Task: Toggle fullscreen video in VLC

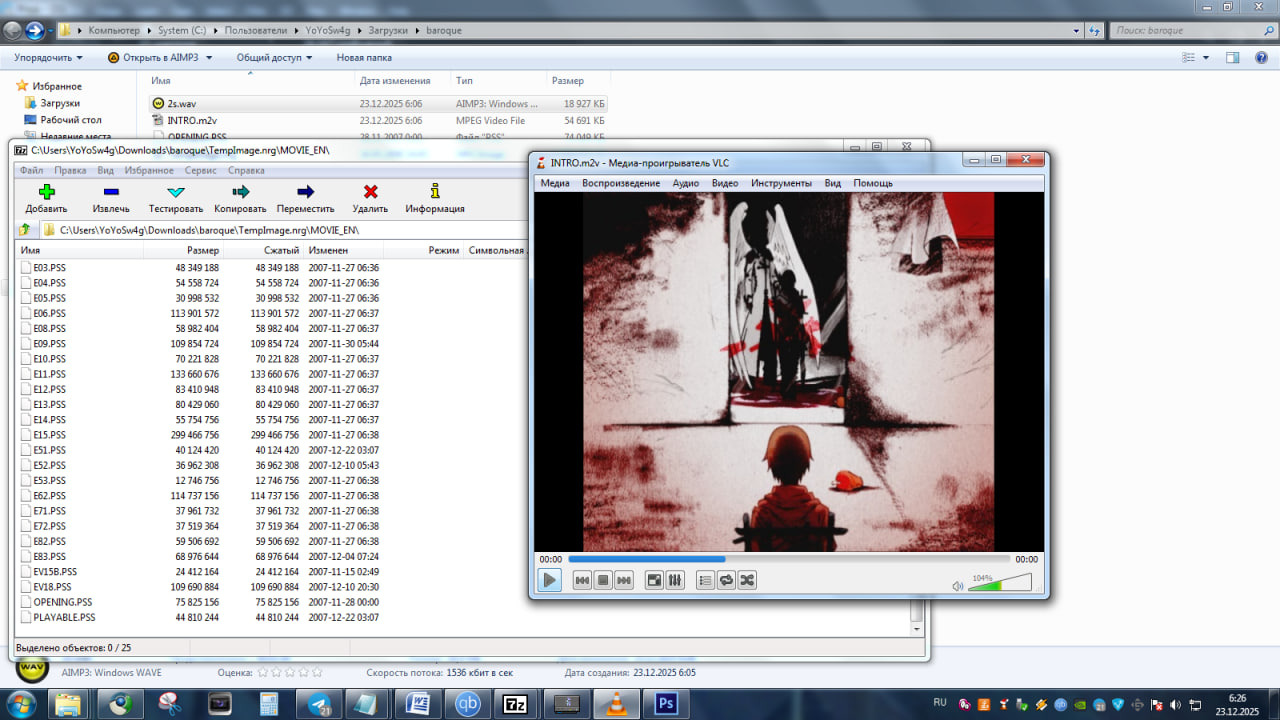Action: point(654,580)
